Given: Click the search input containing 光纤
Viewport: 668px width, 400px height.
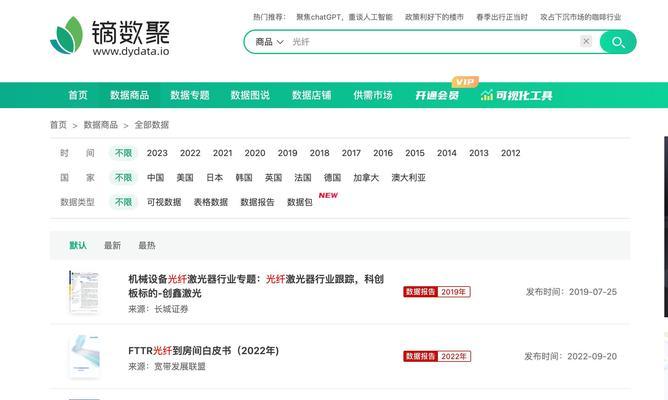Looking at the screenshot, I should (433, 42).
